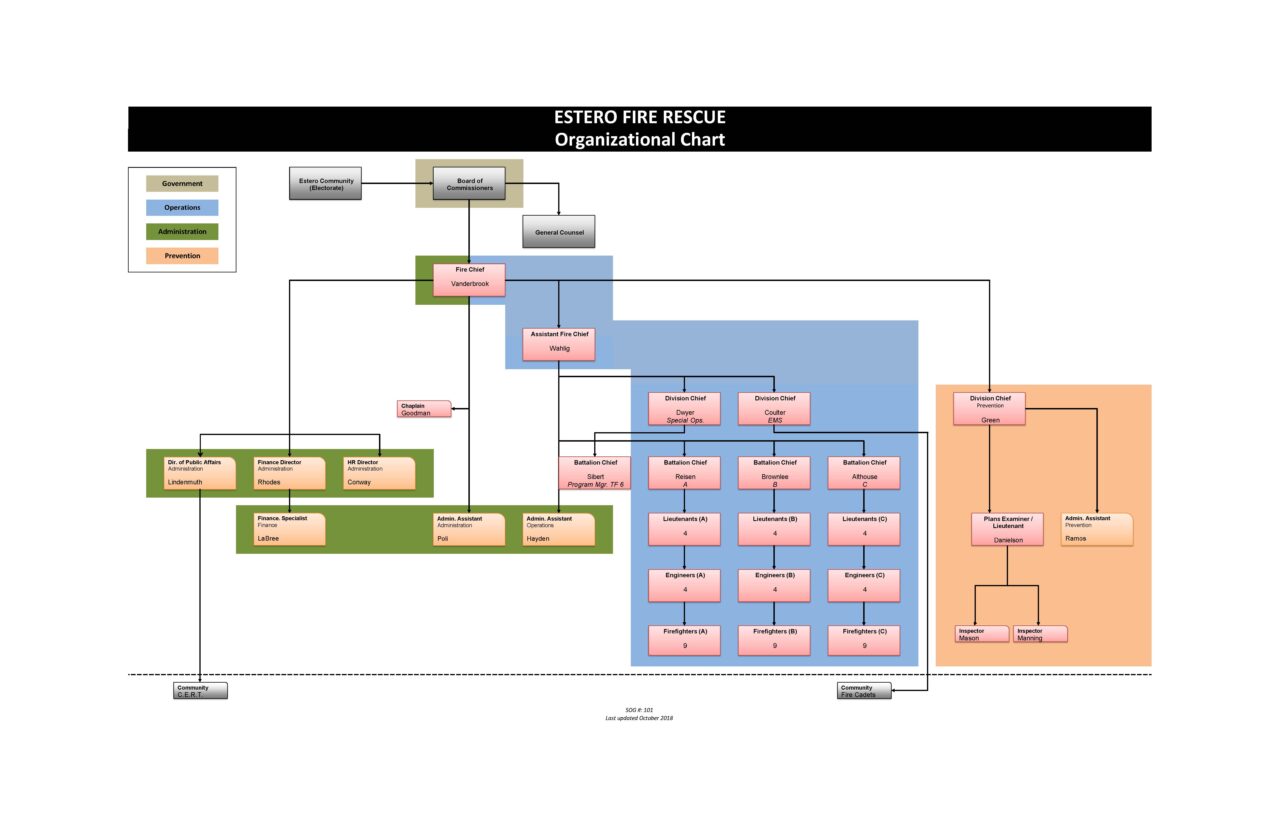The height and width of the screenshot is (828, 1280).
Task: Click Battalion Chief Reisen A box
Action: click(x=684, y=472)
